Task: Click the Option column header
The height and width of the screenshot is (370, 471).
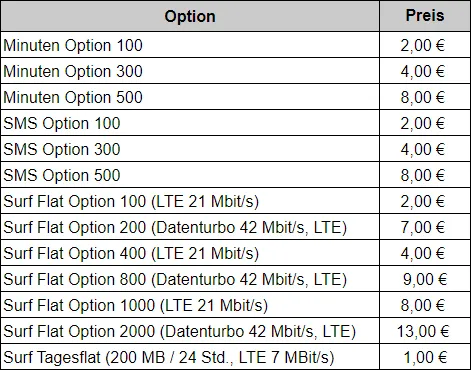Action: tap(190, 16)
